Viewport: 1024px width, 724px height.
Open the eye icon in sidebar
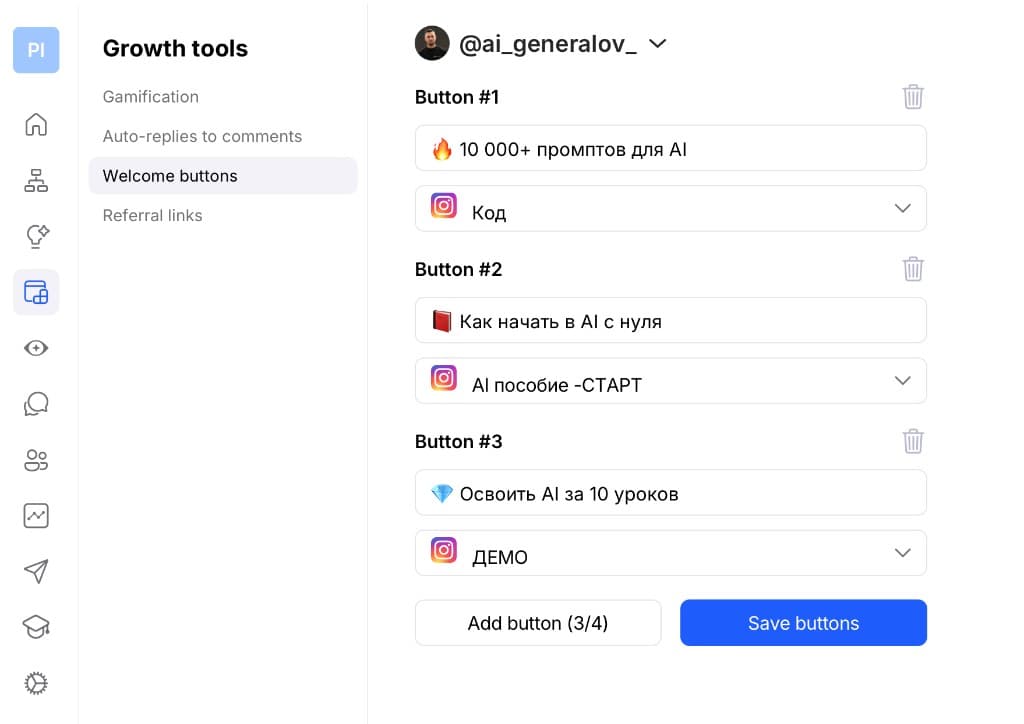click(x=36, y=348)
